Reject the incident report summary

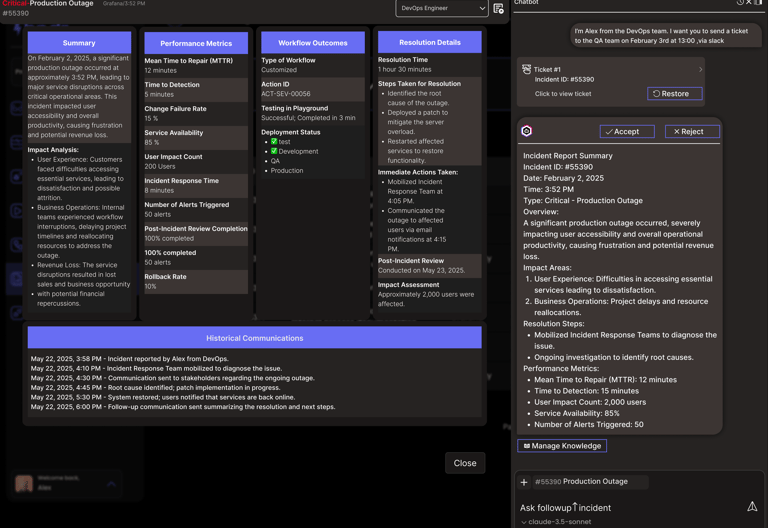tap(692, 131)
